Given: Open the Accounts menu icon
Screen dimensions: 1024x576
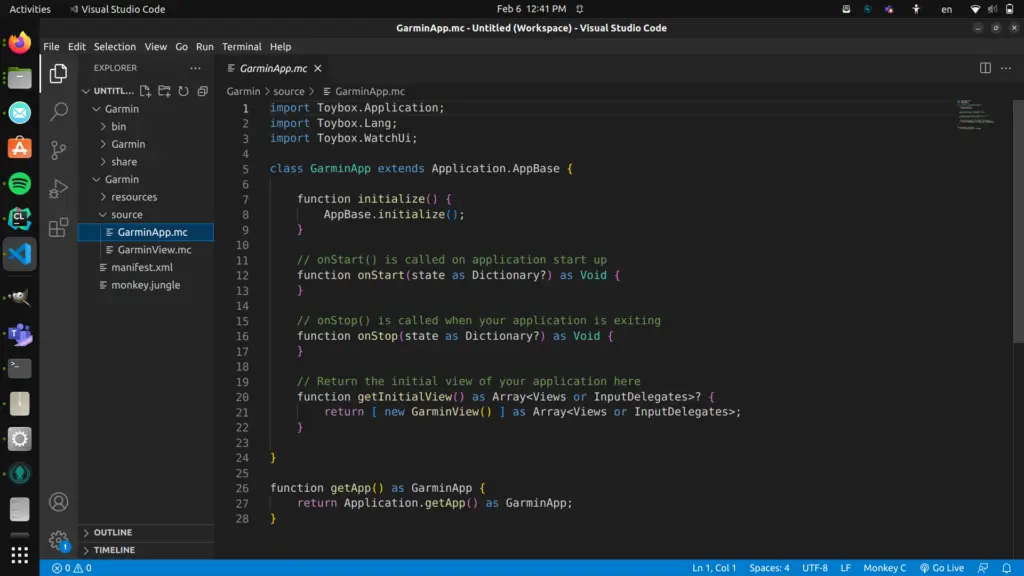Looking at the screenshot, I should tap(58, 502).
